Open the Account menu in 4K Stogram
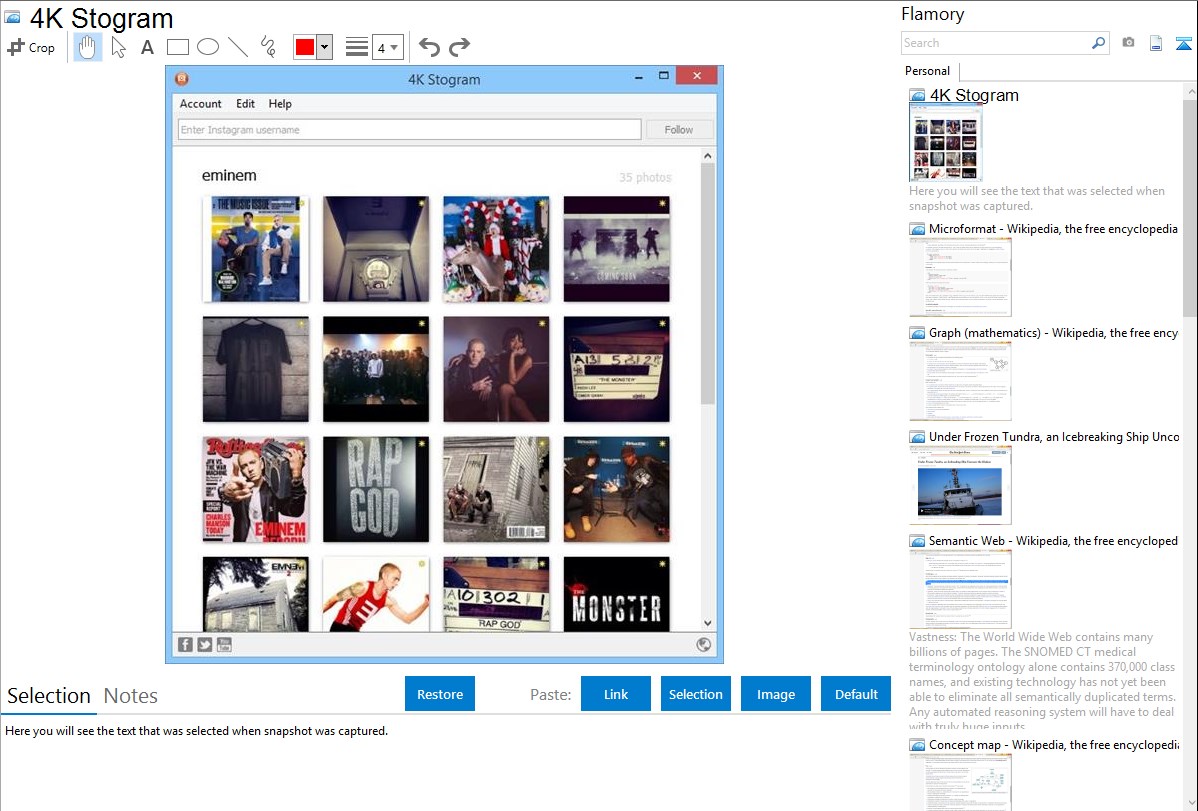Viewport: 1198px width, 811px height. click(x=200, y=104)
